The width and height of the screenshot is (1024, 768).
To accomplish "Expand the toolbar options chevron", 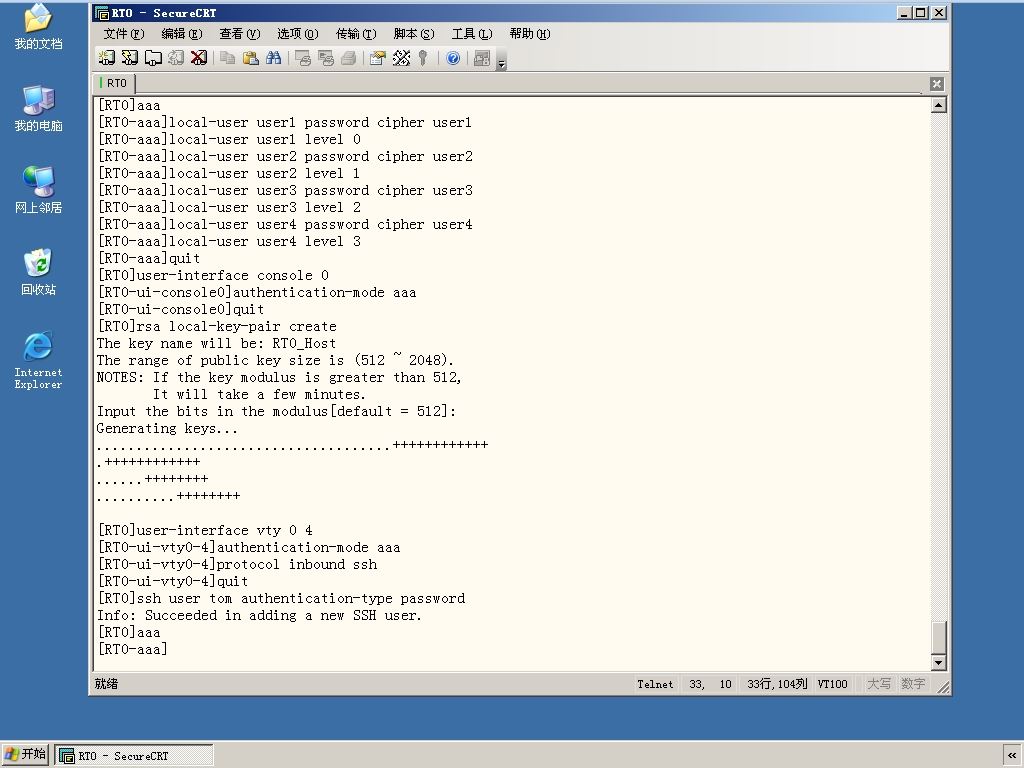I will tap(502, 63).
